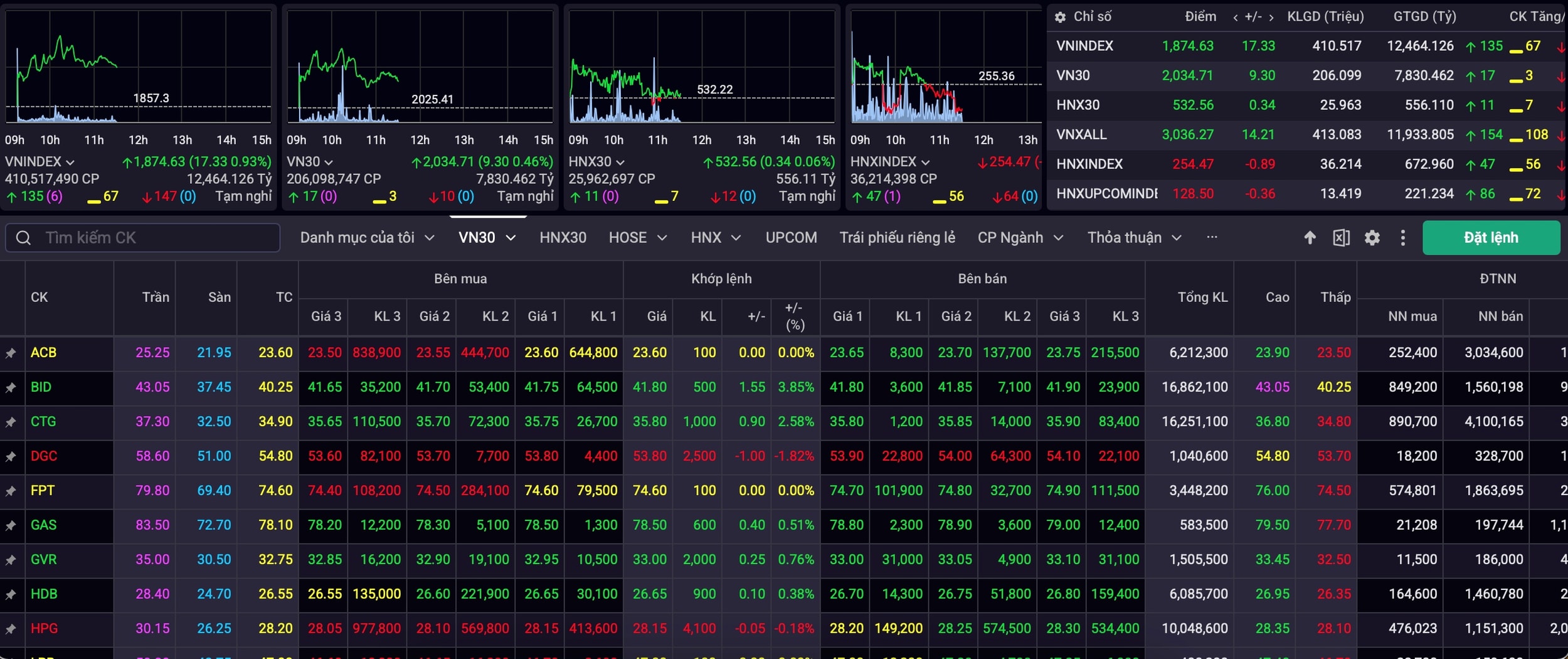Open the CTG ticker symbol

click(x=43, y=422)
